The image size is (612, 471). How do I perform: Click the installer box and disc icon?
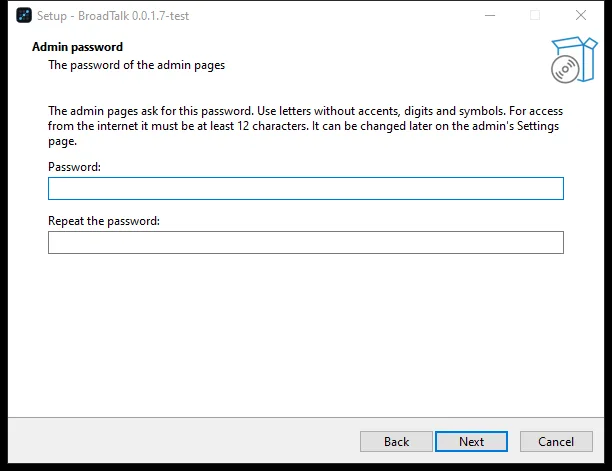[x=574, y=60]
